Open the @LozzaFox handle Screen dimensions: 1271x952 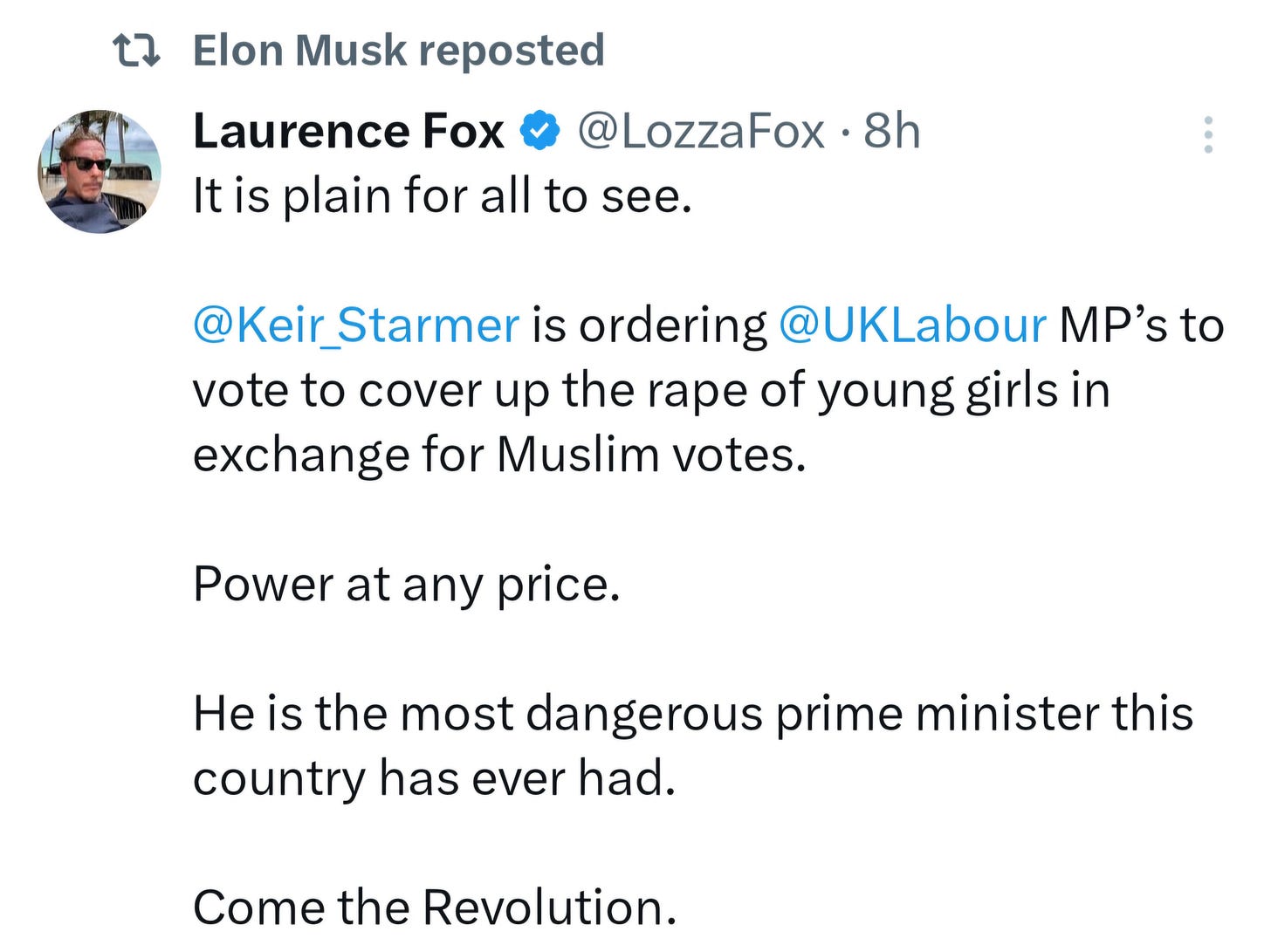click(x=701, y=132)
